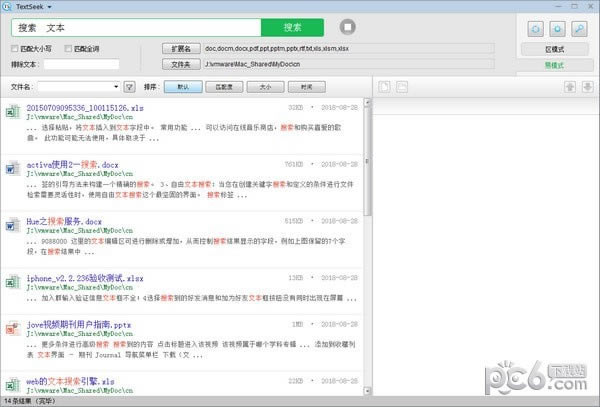Sort results by 大小 size

pos(265,87)
